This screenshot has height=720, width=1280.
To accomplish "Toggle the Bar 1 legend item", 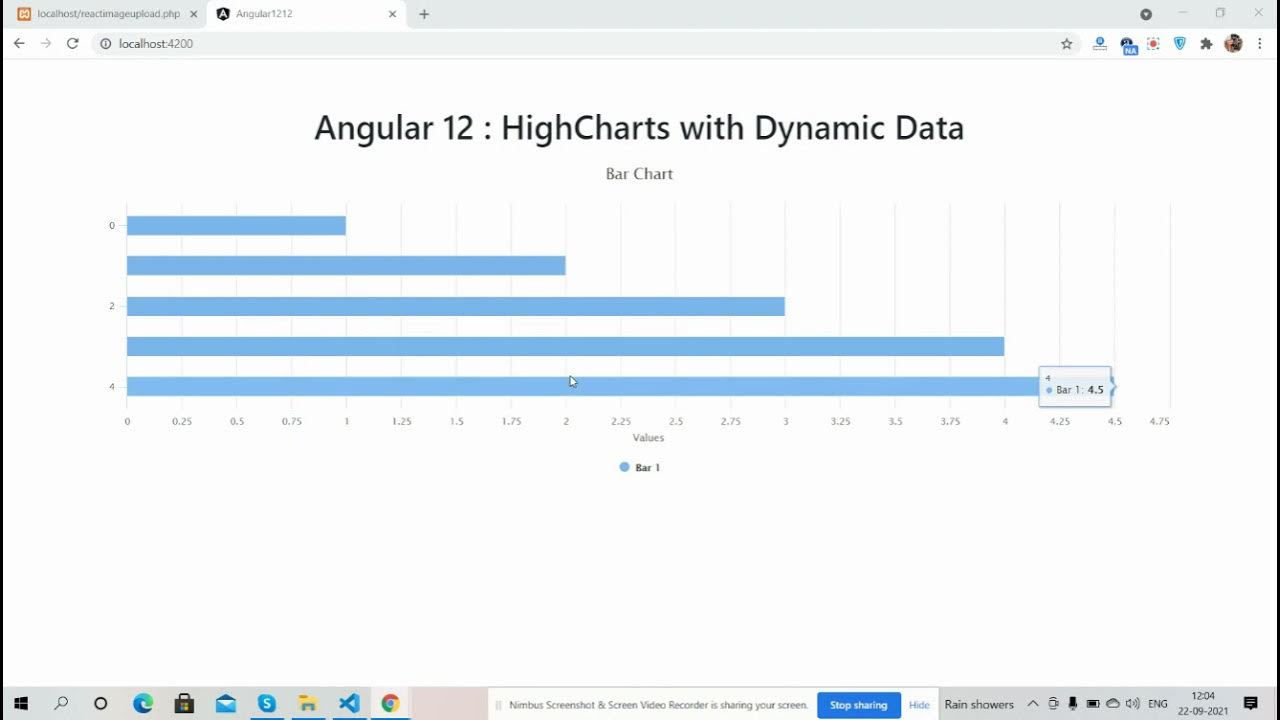I will click(640, 467).
